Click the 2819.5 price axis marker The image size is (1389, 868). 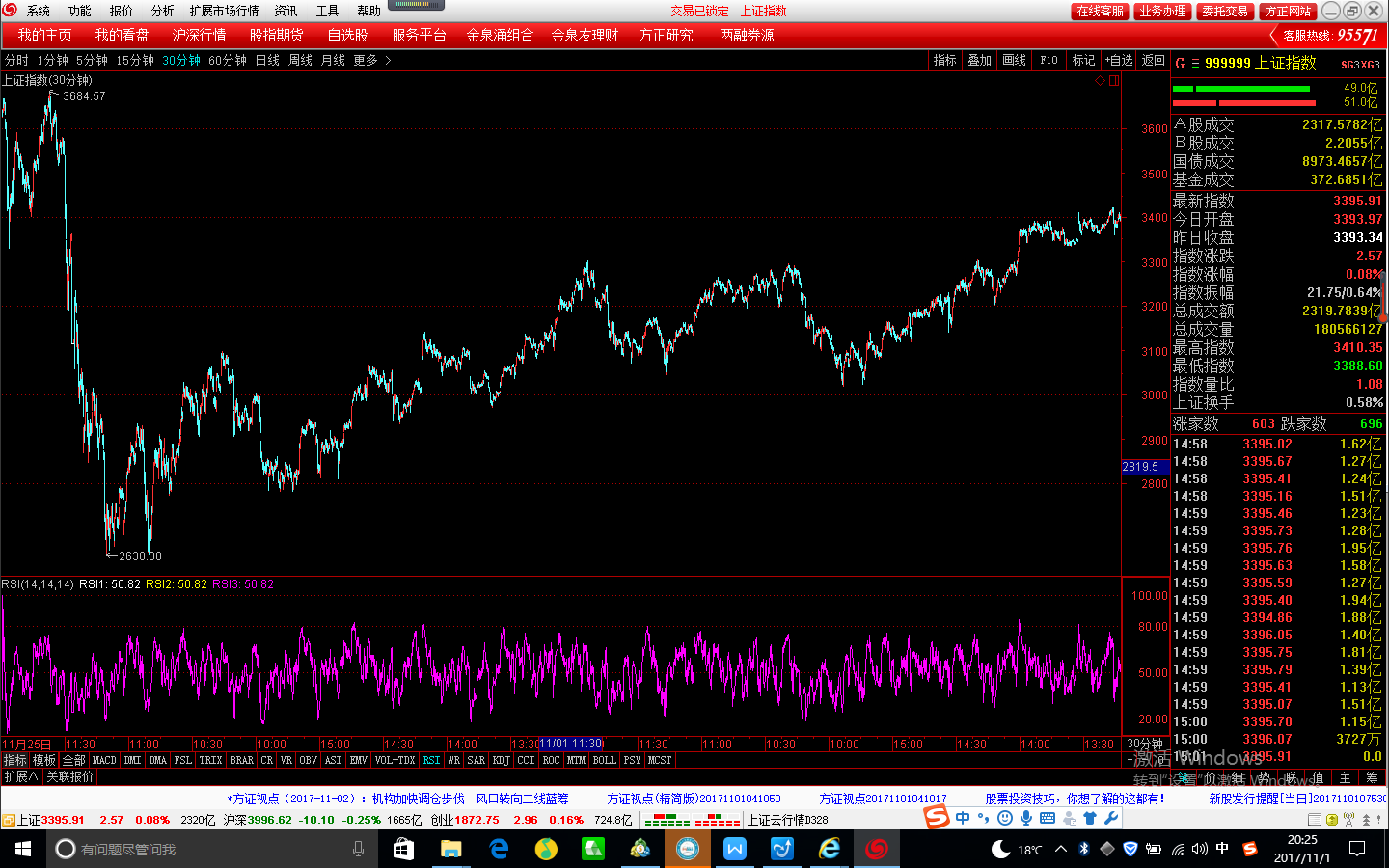click(1145, 467)
